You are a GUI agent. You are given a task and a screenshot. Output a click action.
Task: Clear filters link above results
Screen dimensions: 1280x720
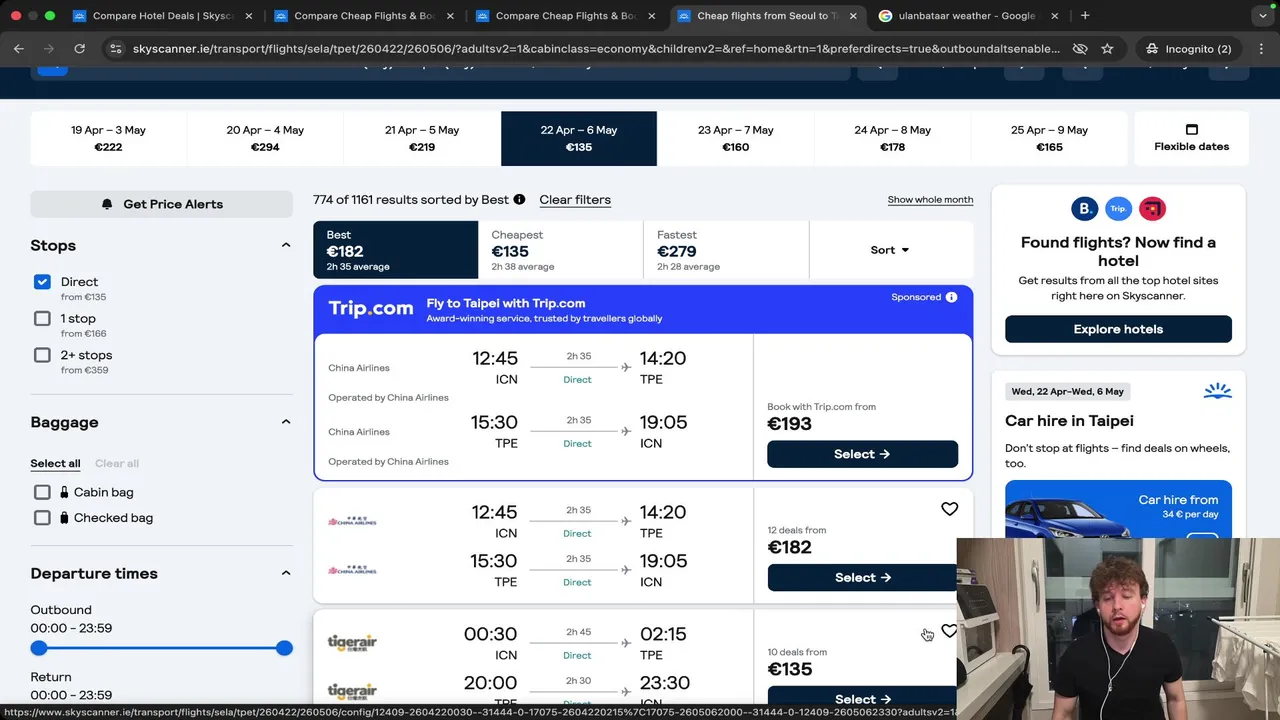[x=575, y=200]
